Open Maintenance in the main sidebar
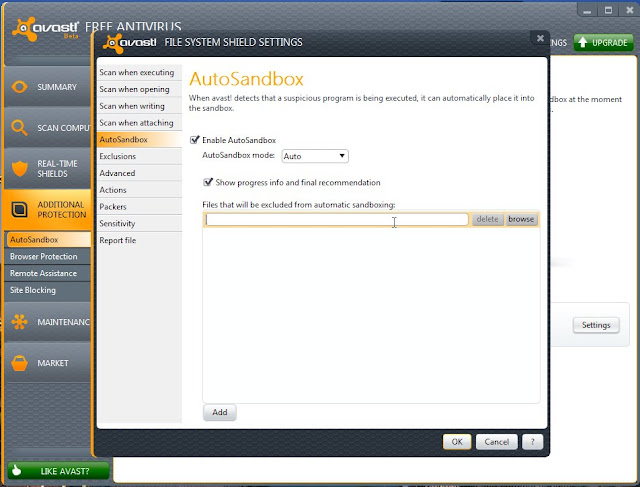 pyautogui.click(x=48, y=322)
